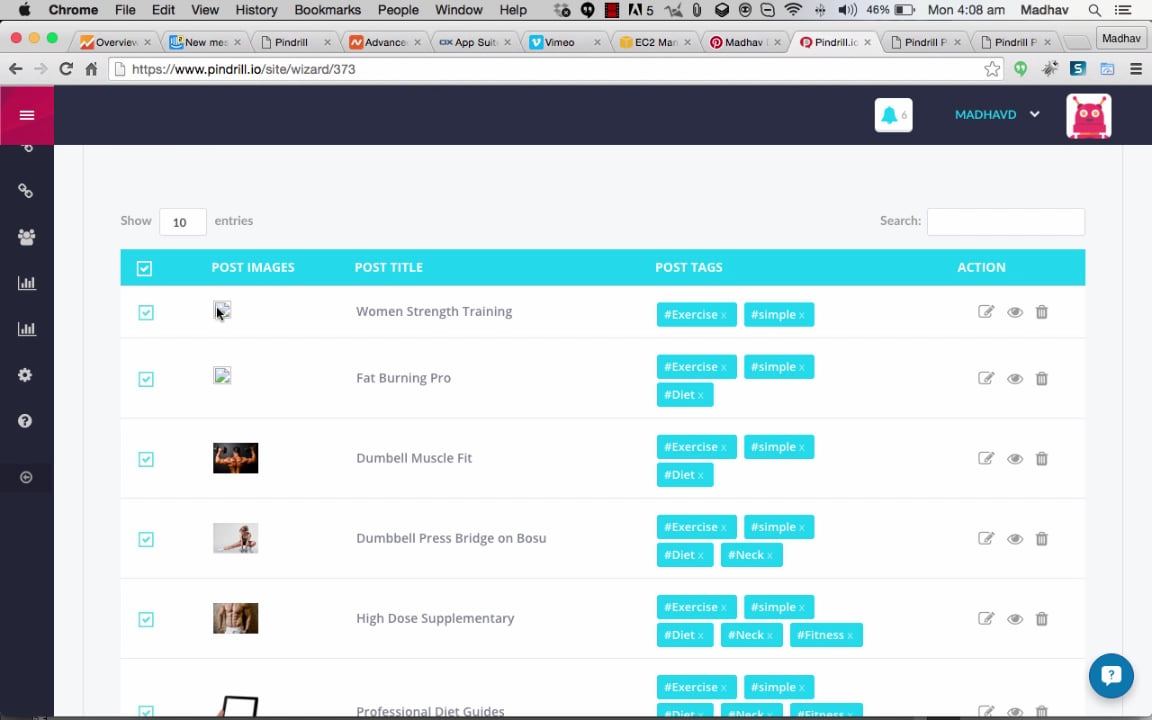The image size is (1152, 720).
Task: Preview the Dumbell Muscle Fit post
Action: 1015,459
